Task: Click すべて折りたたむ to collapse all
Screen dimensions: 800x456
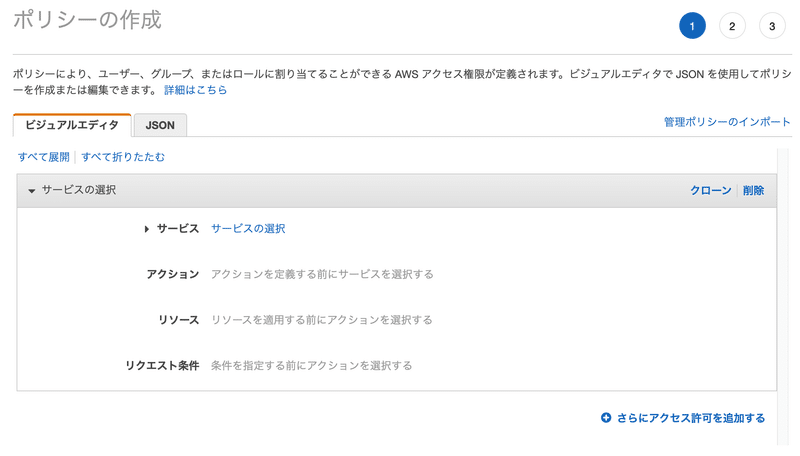Action: (123, 157)
